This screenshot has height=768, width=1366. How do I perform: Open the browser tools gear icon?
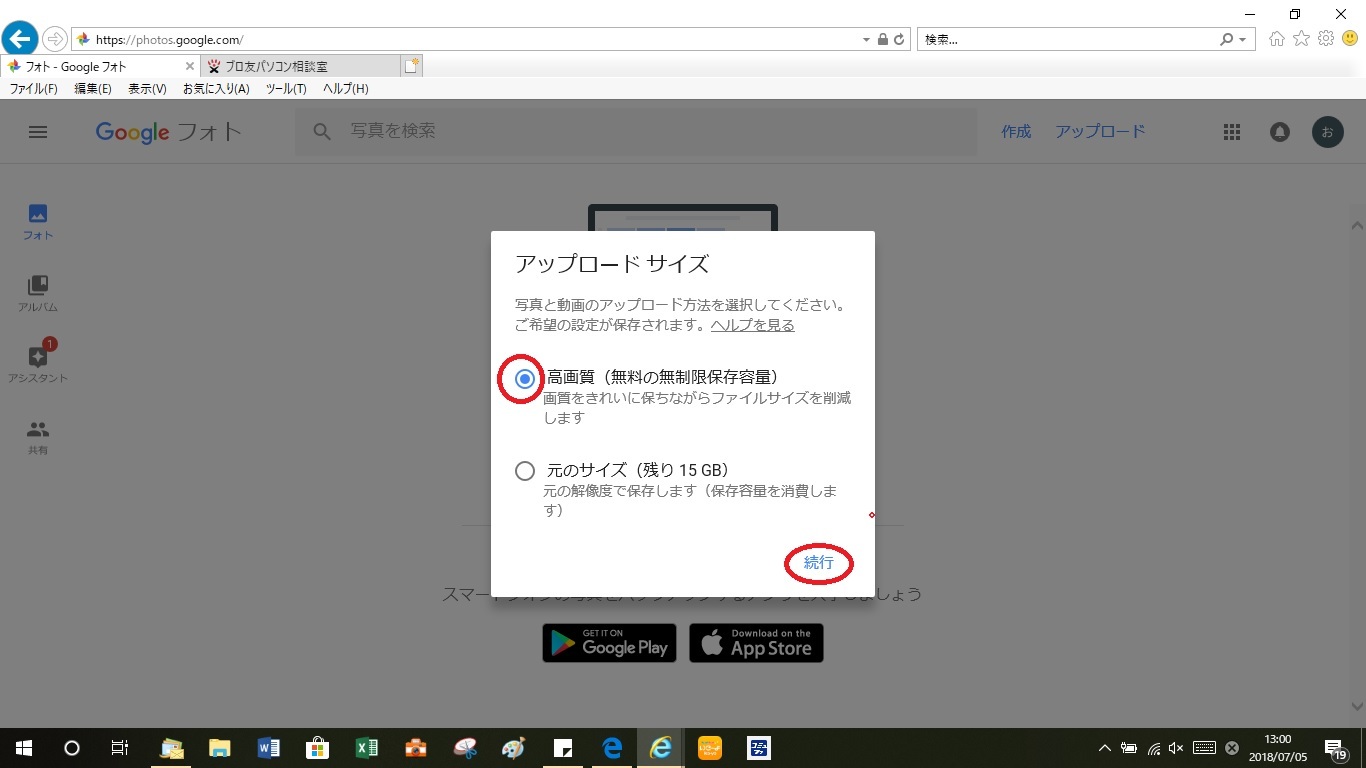(1326, 39)
